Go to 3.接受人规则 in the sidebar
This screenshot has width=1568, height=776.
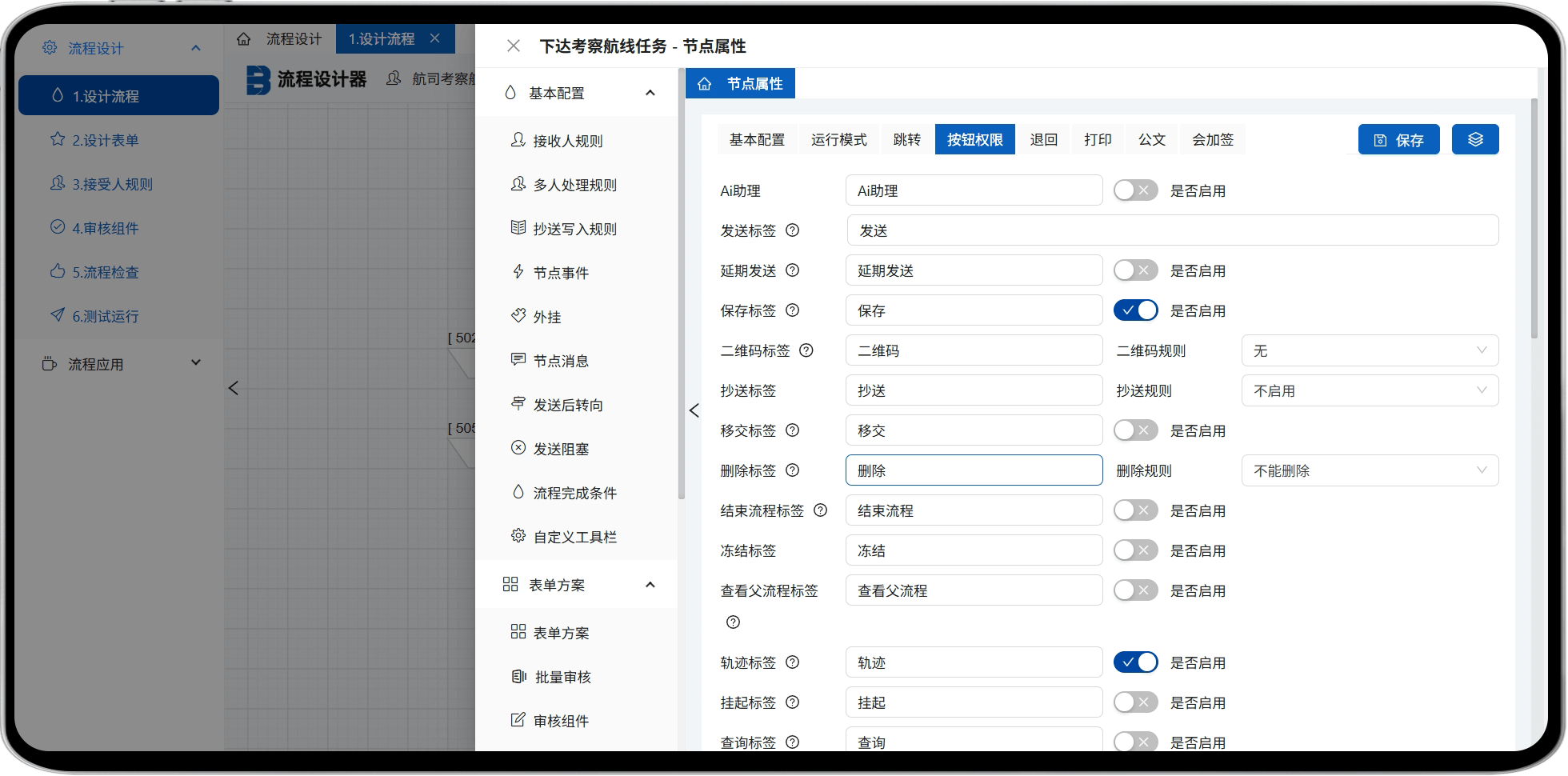point(118,184)
